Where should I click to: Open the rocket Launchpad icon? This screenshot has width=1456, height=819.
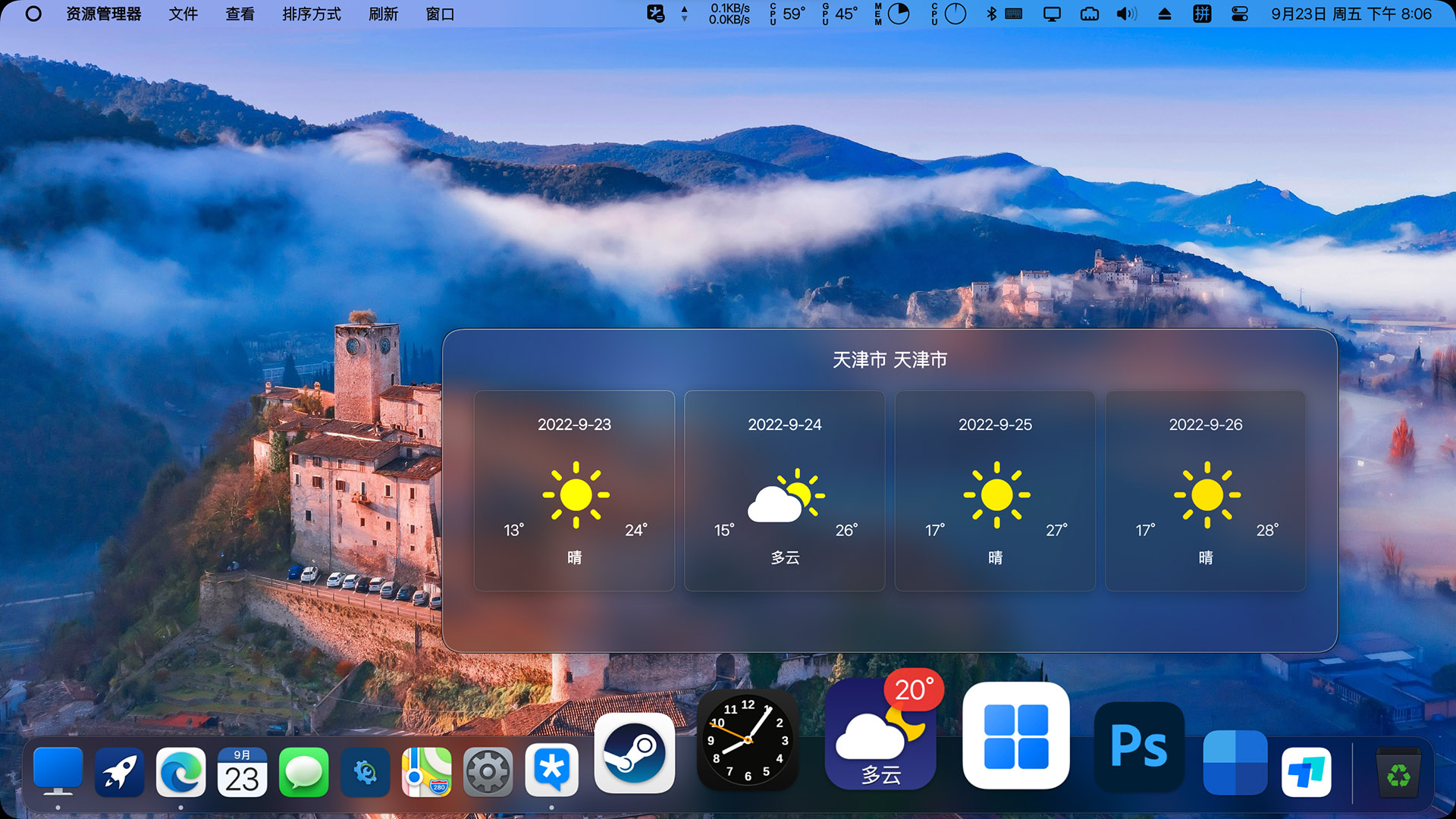click(119, 772)
